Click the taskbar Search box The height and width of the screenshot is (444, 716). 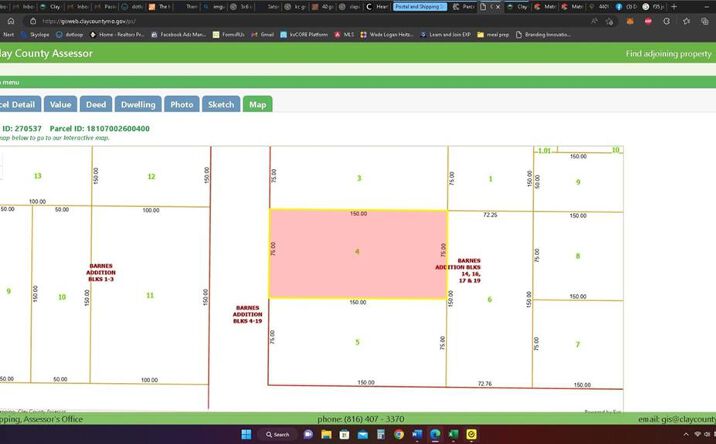(x=282, y=434)
